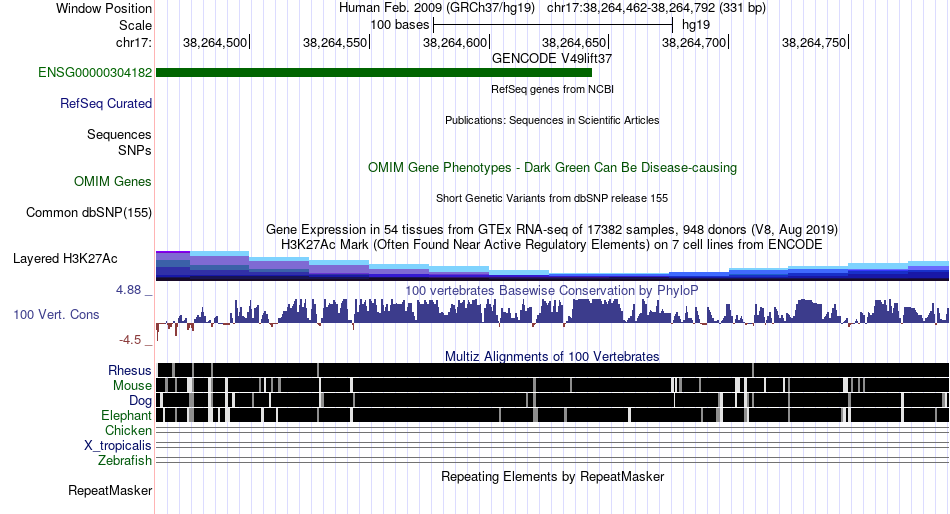This screenshot has height=514, width=950.
Task: Open the OMIM Genes track label
Action: pyautogui.click(x=113, y=182)
